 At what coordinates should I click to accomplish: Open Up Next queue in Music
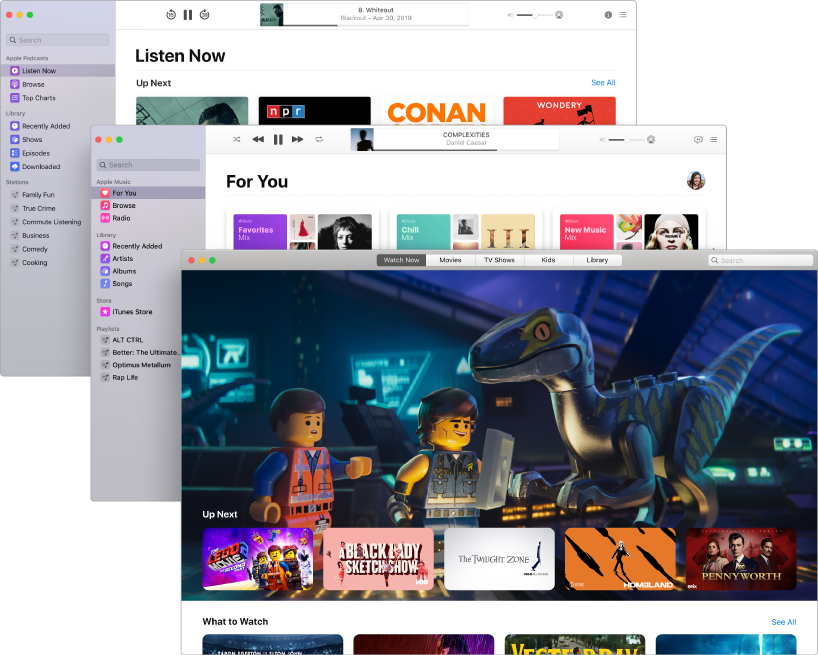pyautogui.click(x=713, y=139)
